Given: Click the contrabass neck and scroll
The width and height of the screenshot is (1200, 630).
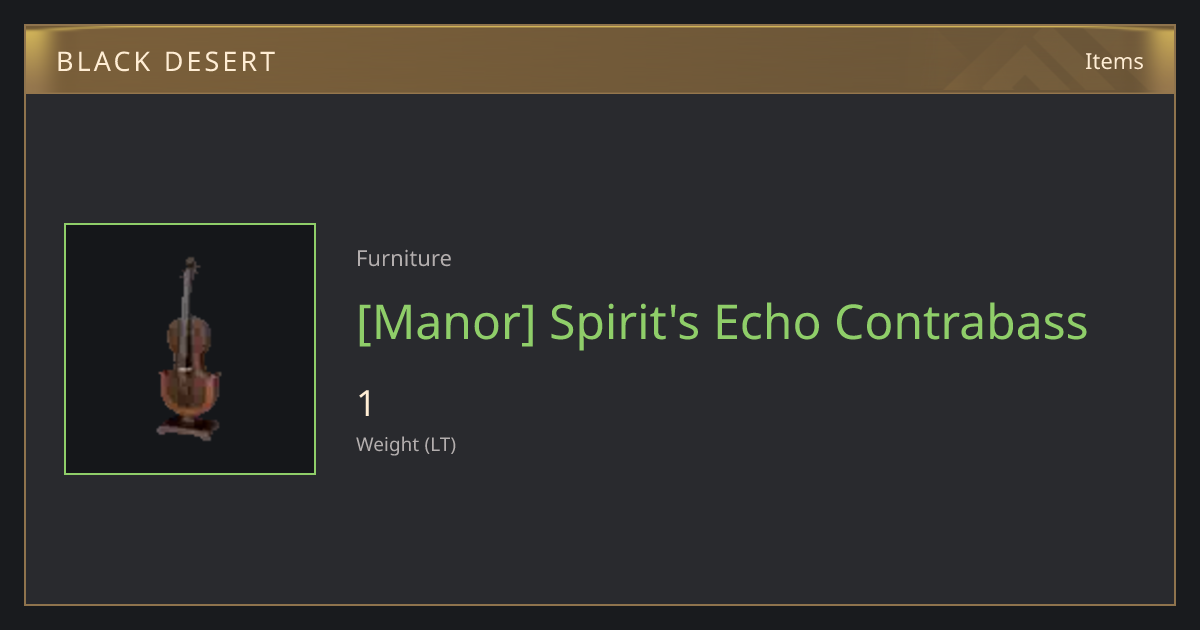Looking at the screenshot, I should tap(187, 287).
